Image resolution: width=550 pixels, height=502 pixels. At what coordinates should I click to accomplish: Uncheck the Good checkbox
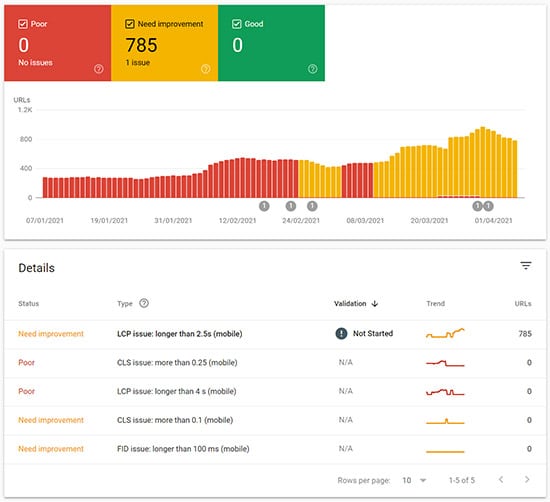tap(236, 24)
